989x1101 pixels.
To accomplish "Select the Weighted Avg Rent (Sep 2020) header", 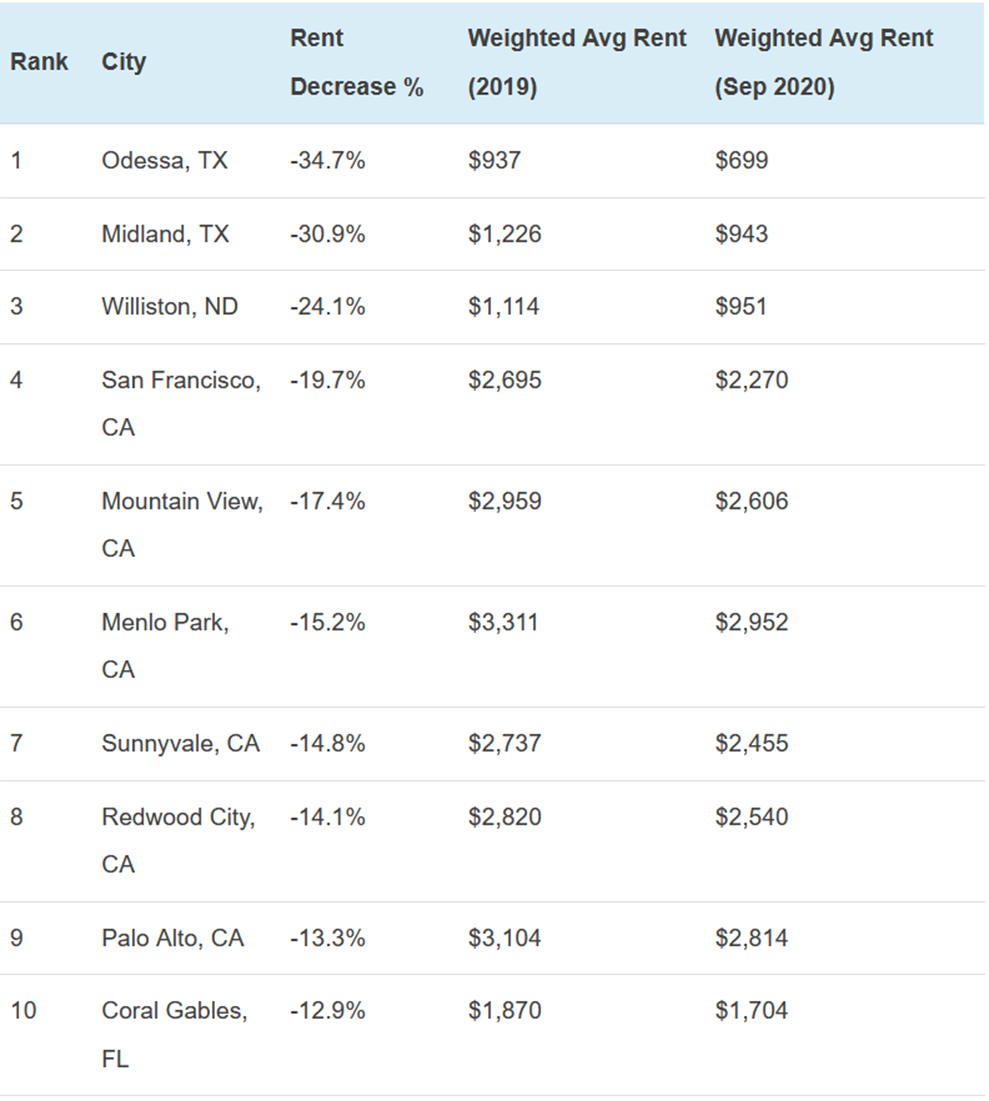I will (823, 63).
